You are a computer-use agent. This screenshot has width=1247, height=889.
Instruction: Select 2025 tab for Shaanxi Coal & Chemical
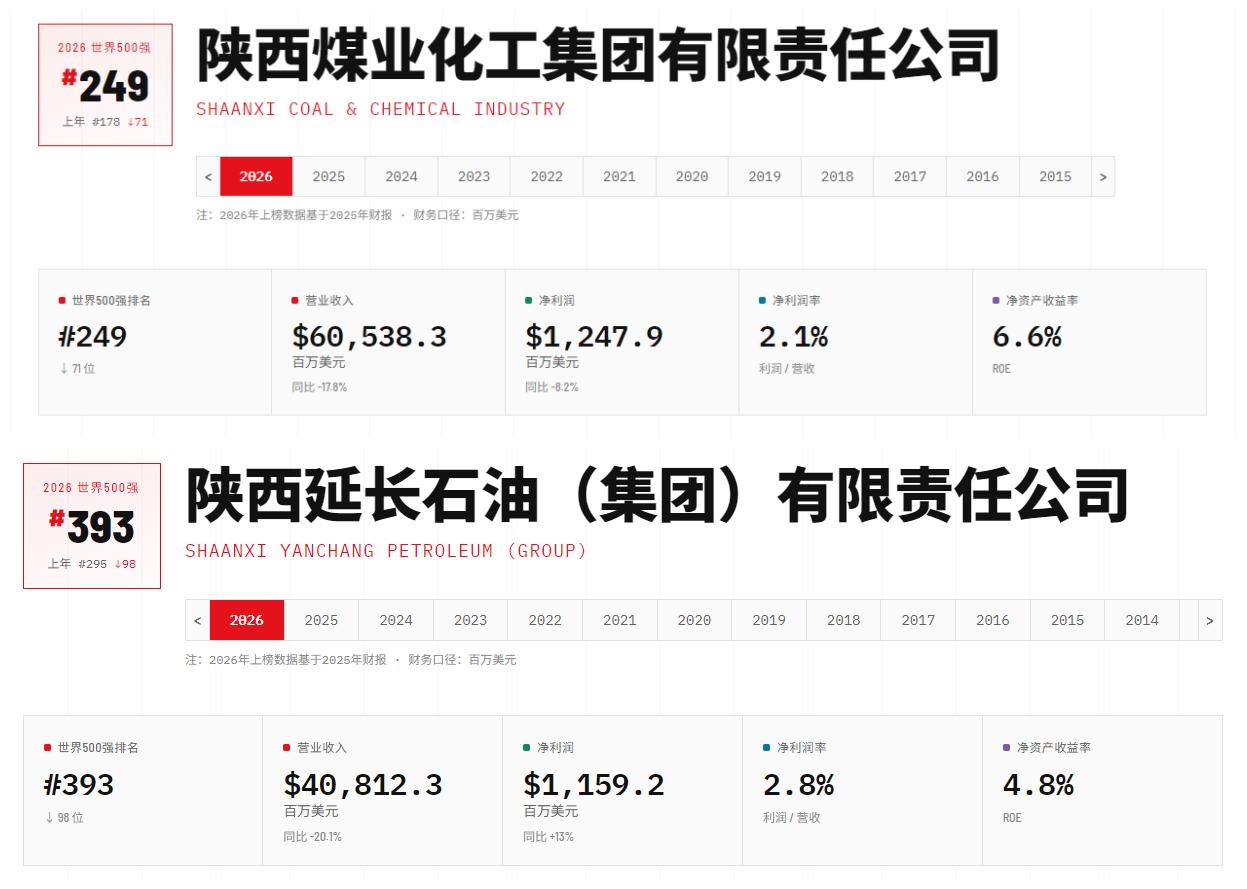[329, 176]
